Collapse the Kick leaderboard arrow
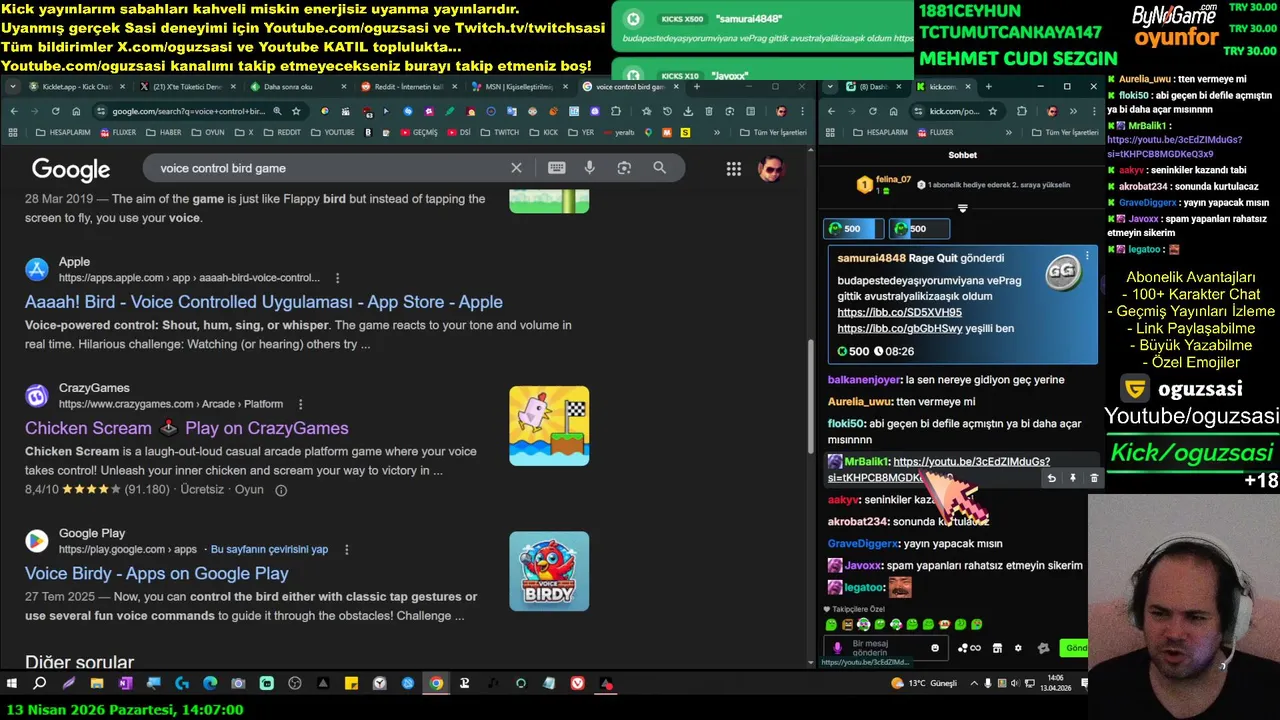This screenshot has height=720, width=1280. pos(962,208)
